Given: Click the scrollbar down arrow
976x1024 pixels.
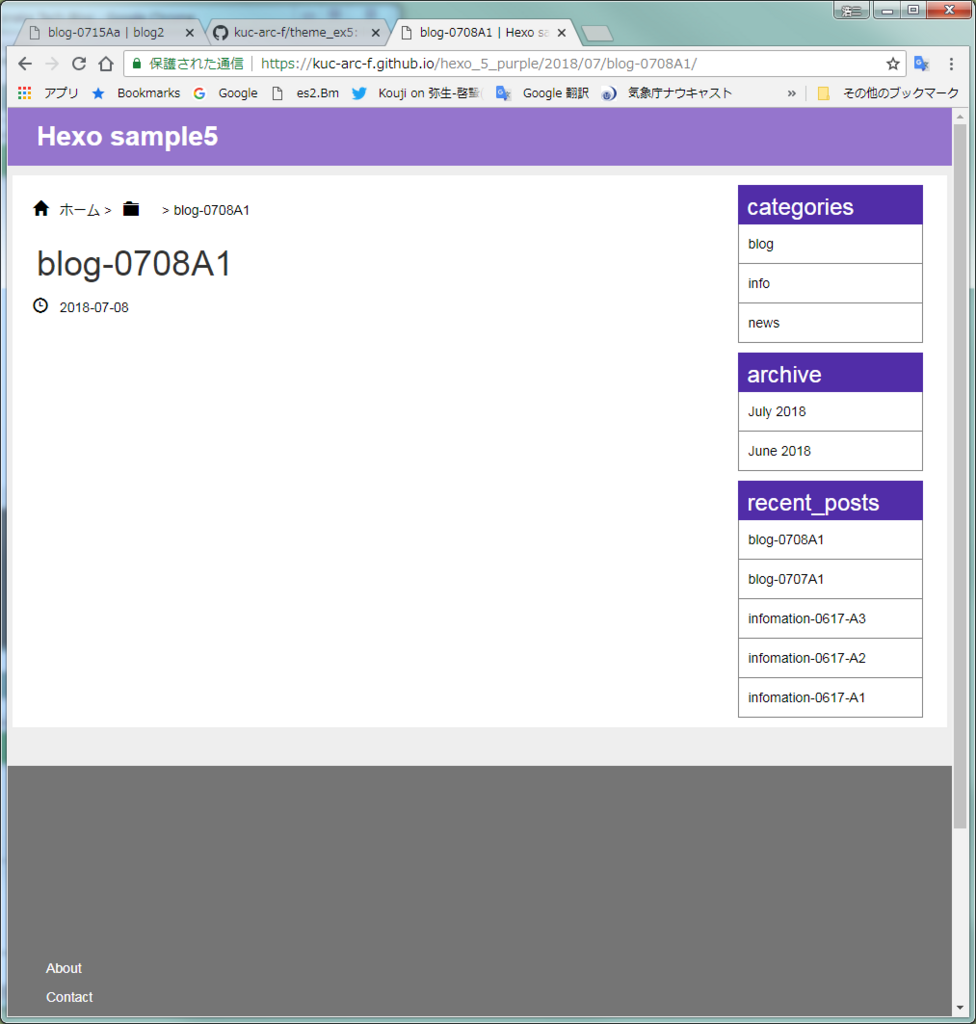Looking at the screenshot, I should 959,1008.
